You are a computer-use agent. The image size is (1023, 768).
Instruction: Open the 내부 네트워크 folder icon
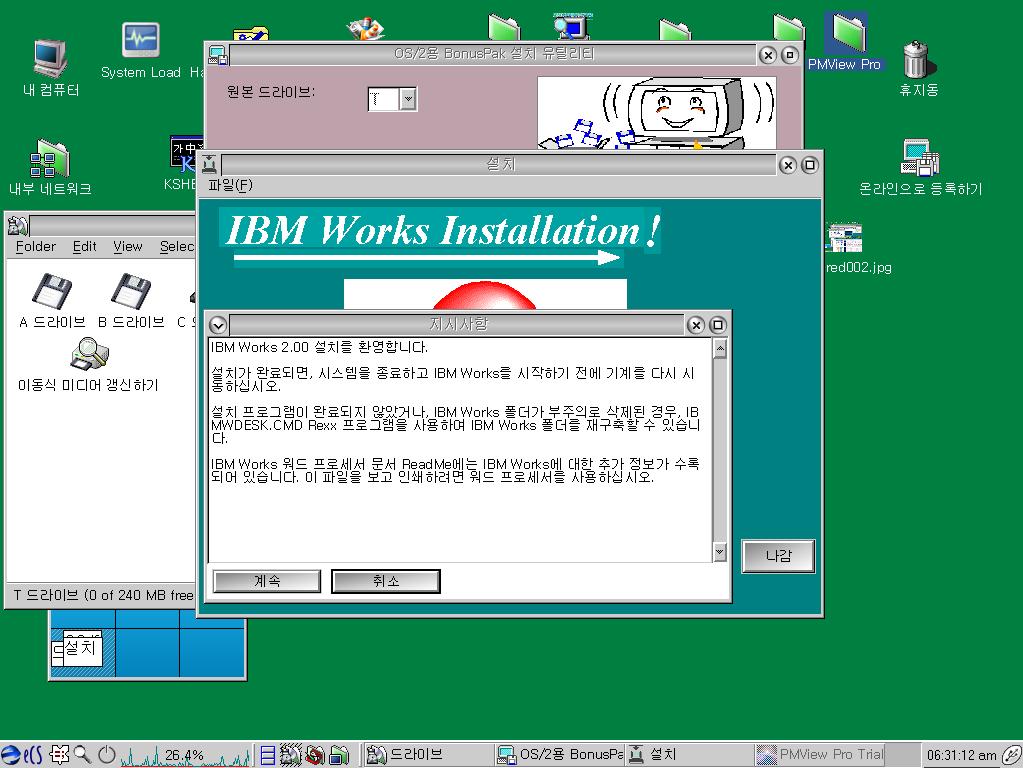point(50,167)
